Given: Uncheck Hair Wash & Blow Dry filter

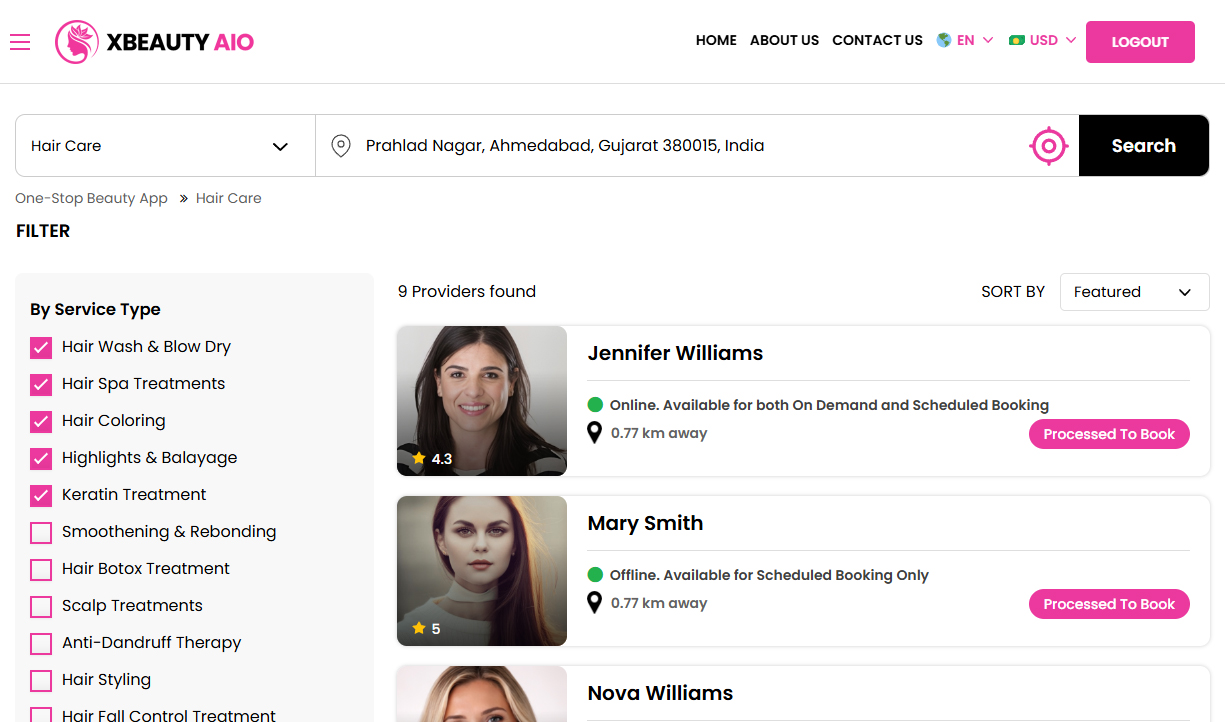Looking at the screenshot, I should point(41,348).
